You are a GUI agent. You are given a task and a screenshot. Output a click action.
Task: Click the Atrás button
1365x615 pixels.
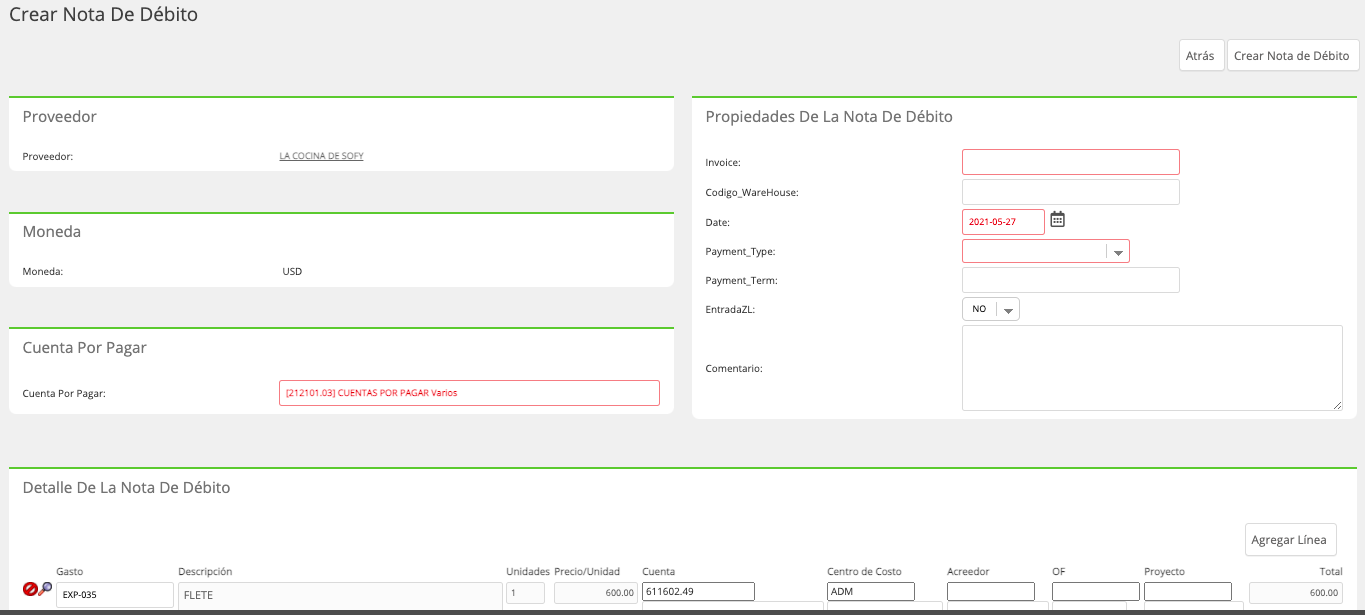(x=1200, y=56)
